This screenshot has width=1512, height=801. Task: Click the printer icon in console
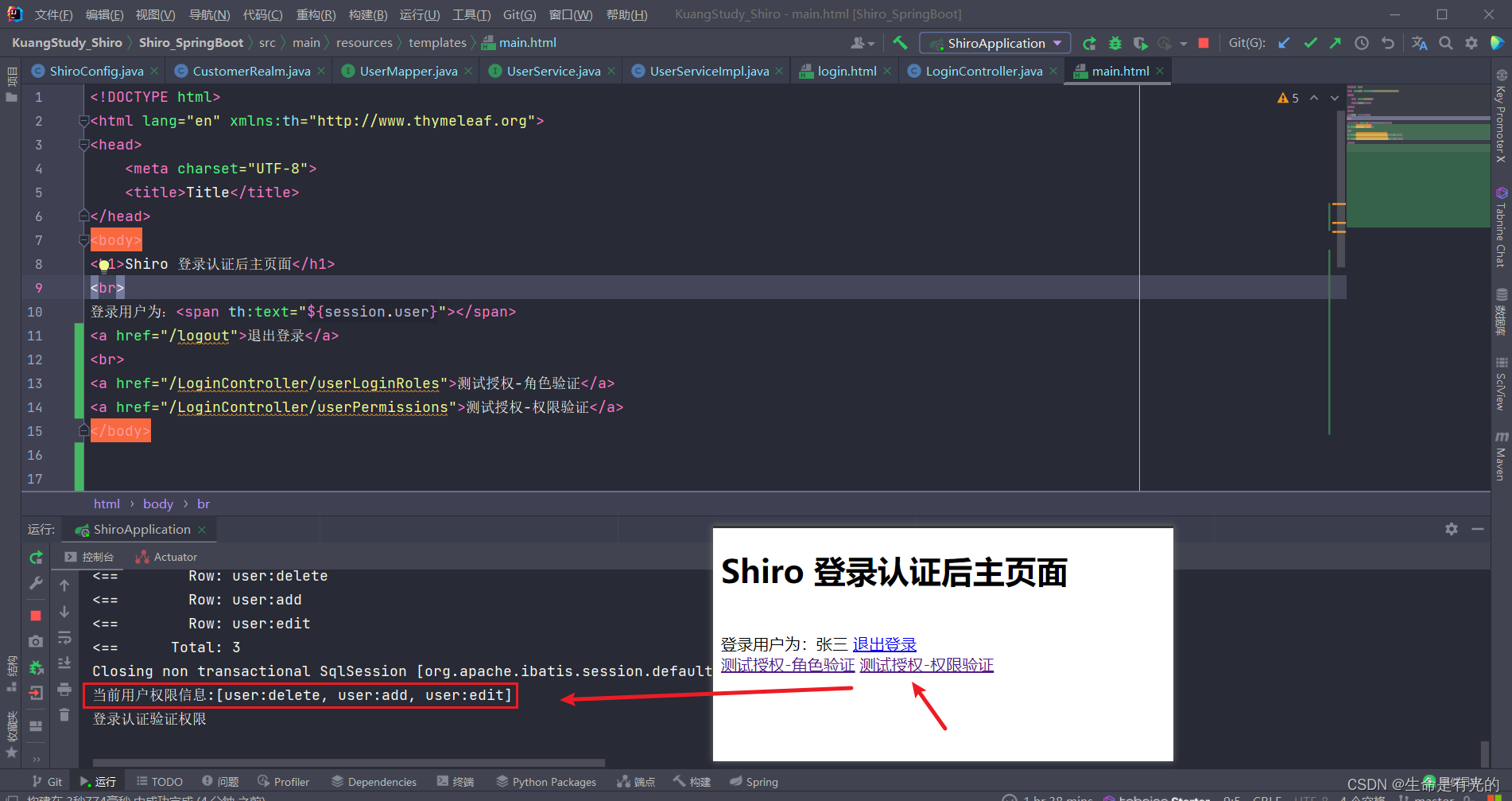coord(64,689)
